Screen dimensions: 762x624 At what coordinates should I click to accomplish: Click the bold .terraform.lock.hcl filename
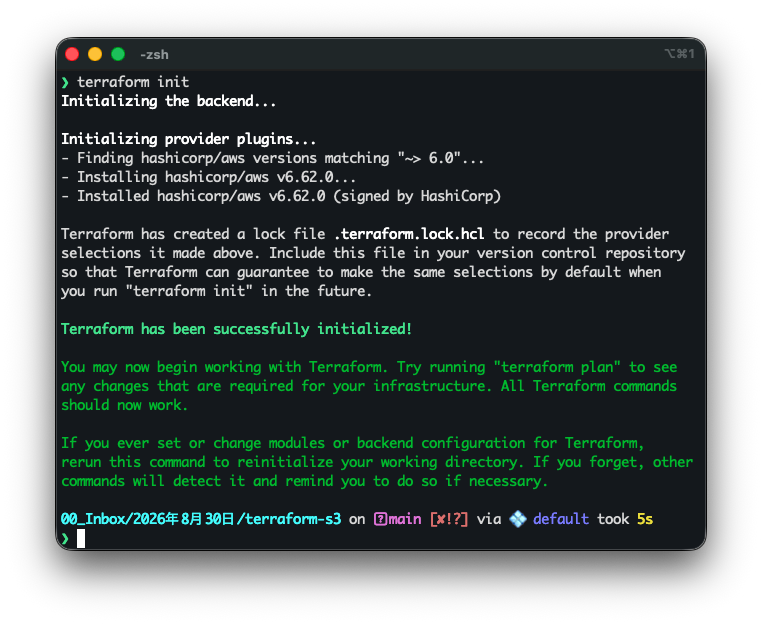coord(409,234)
